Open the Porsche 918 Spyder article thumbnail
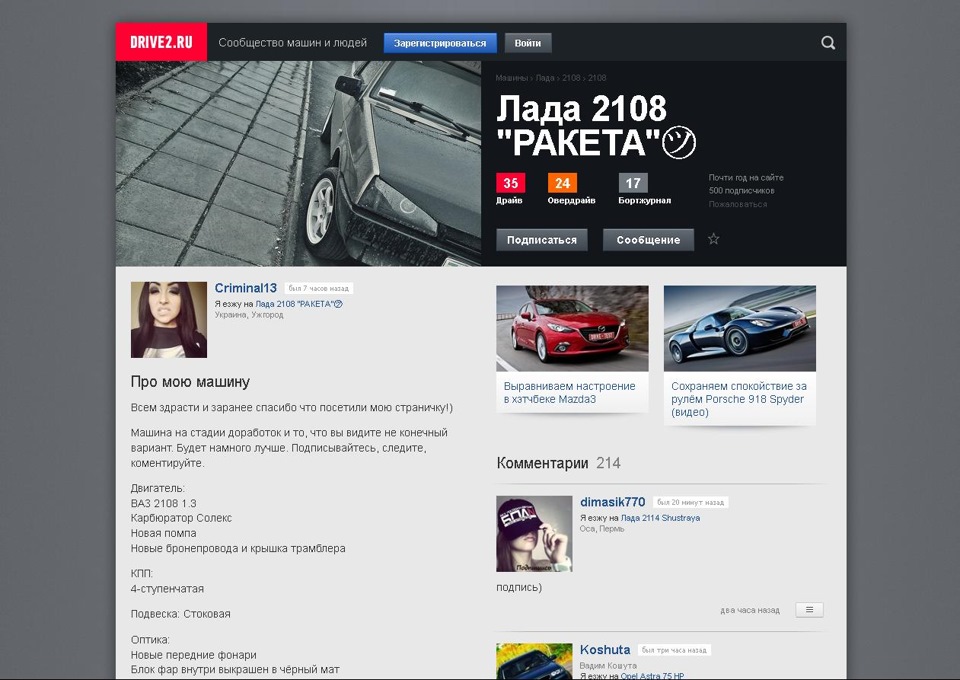 [740, 328]
